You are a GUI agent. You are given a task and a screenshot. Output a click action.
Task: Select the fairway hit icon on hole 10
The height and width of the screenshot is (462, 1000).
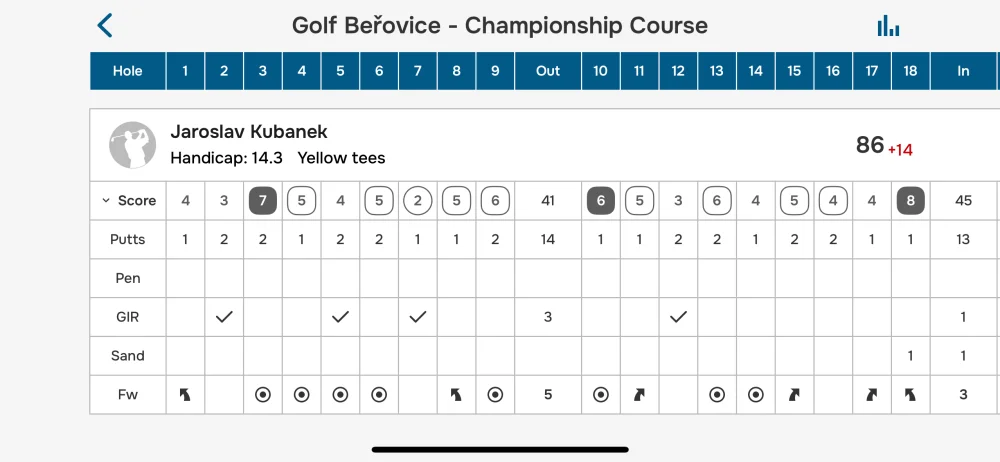coord(600,395)
